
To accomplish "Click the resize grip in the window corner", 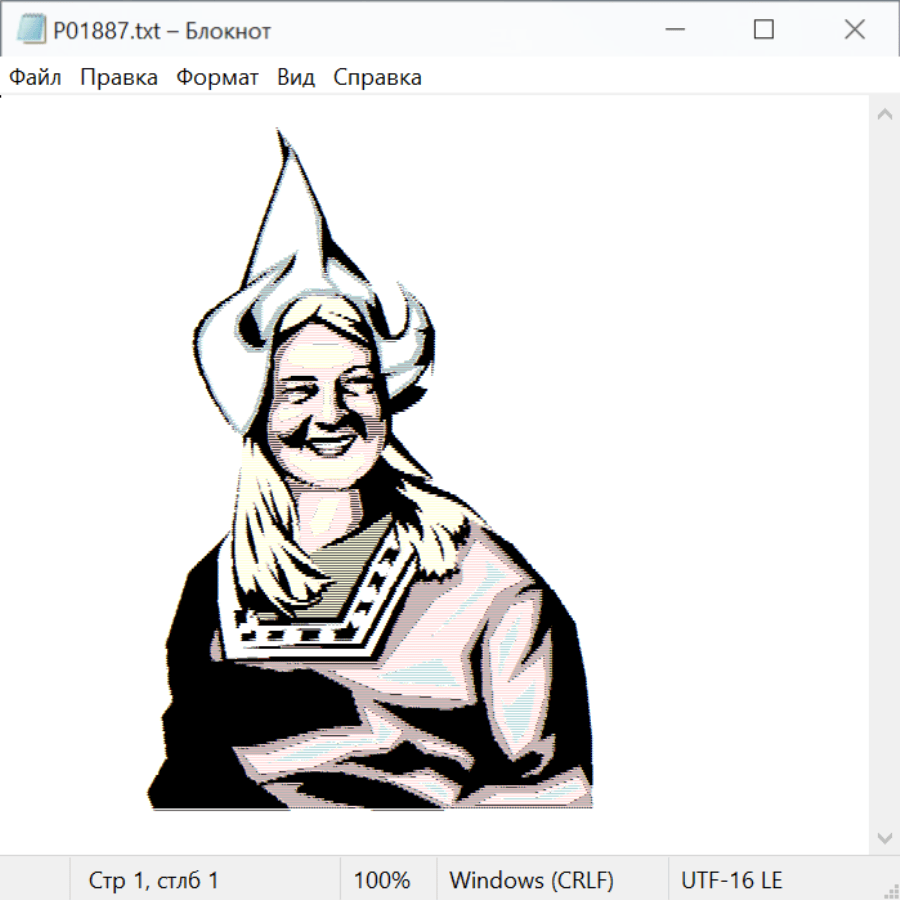I will 891,891.
